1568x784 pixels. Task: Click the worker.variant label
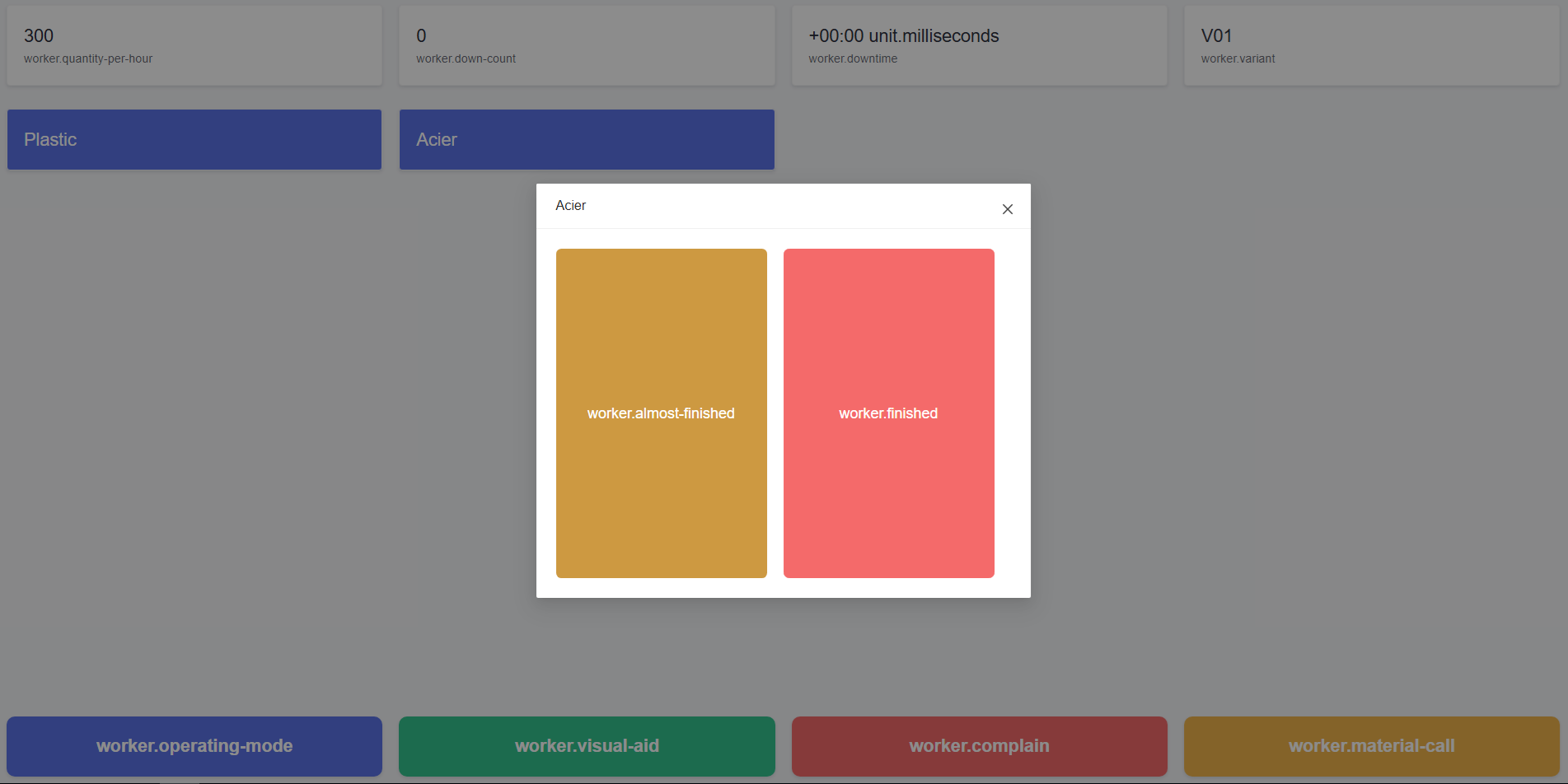[1238, 58]
